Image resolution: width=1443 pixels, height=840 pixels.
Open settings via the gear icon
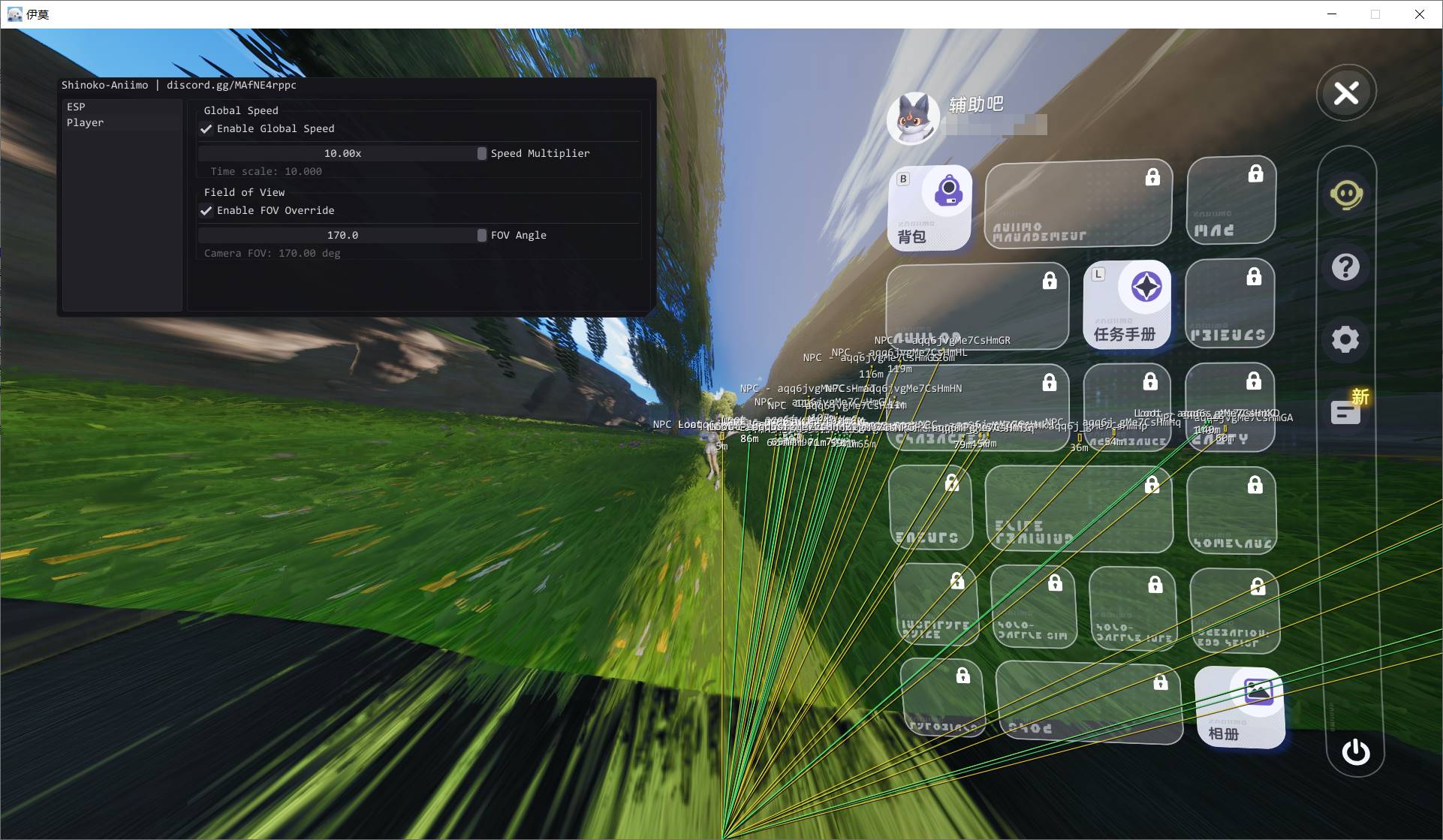pos(1345,339)
